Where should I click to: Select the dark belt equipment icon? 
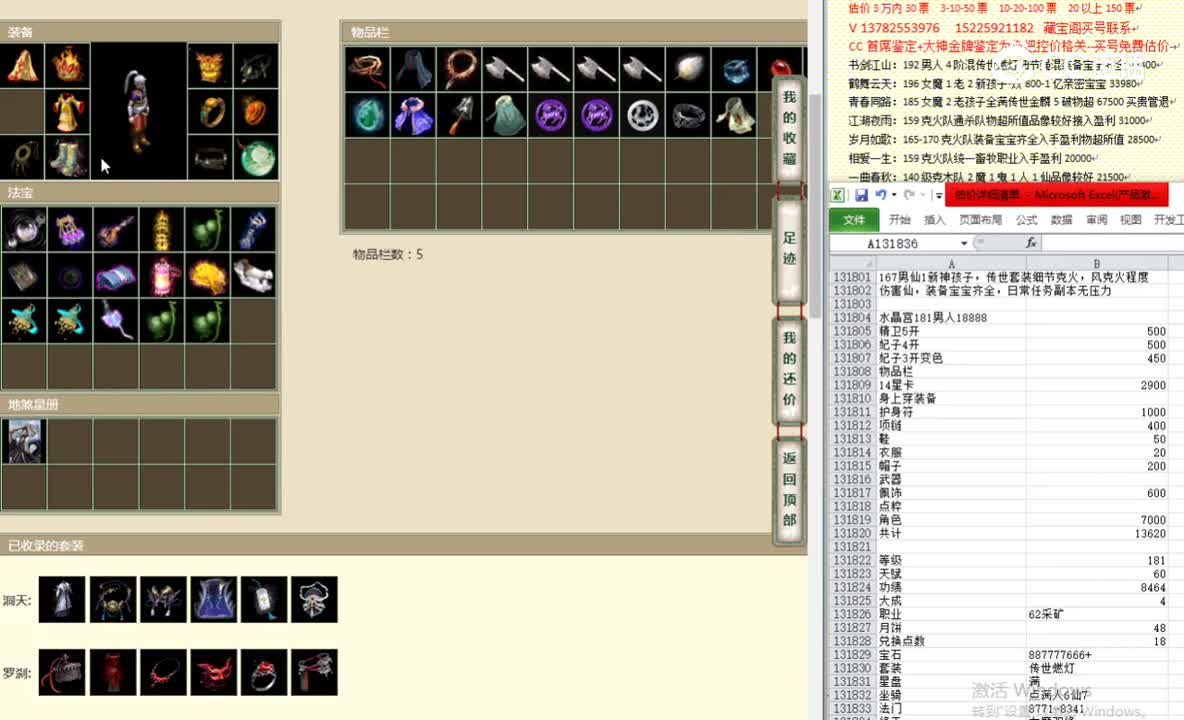(210, 158)
